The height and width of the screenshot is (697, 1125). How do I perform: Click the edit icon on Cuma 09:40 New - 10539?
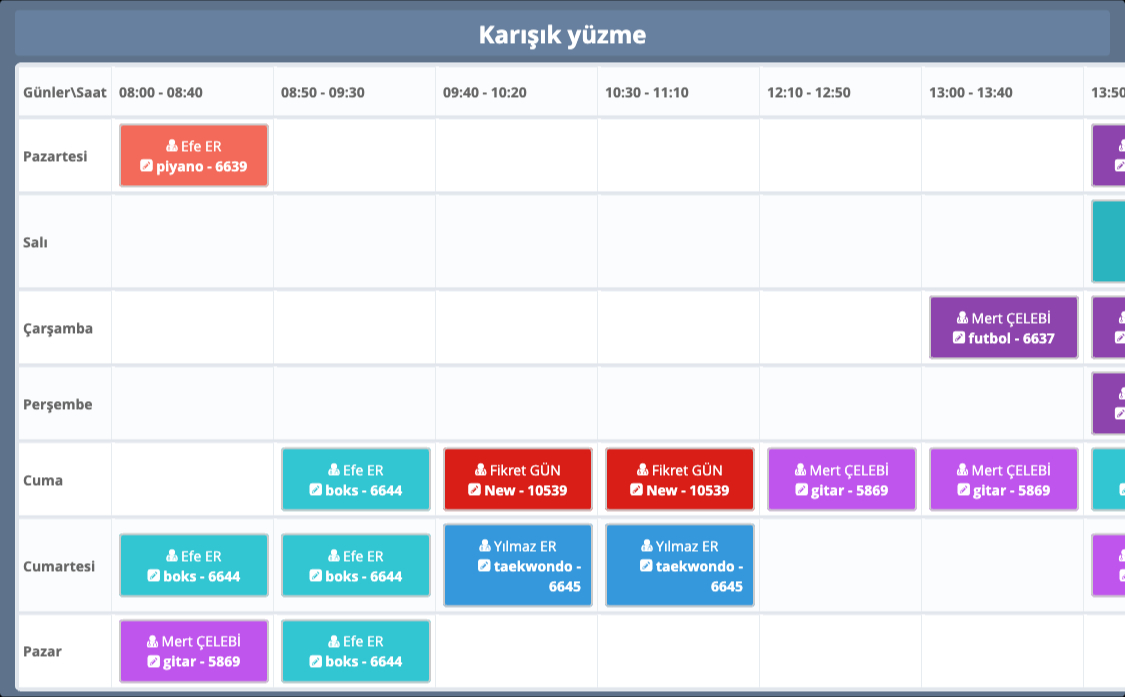coord(474,490)
